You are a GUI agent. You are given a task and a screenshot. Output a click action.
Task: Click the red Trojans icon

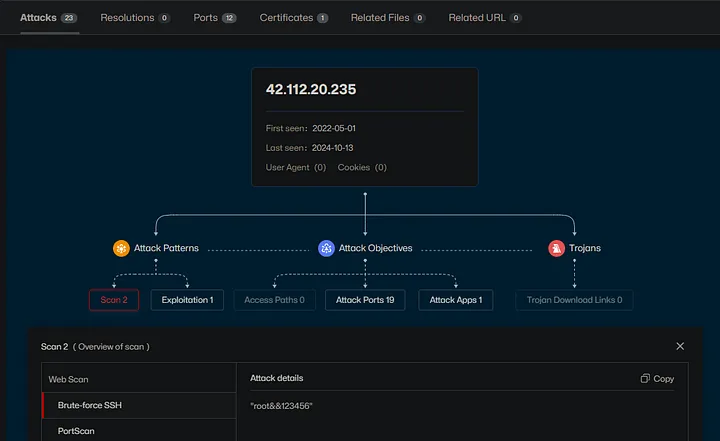pos(557,249)
